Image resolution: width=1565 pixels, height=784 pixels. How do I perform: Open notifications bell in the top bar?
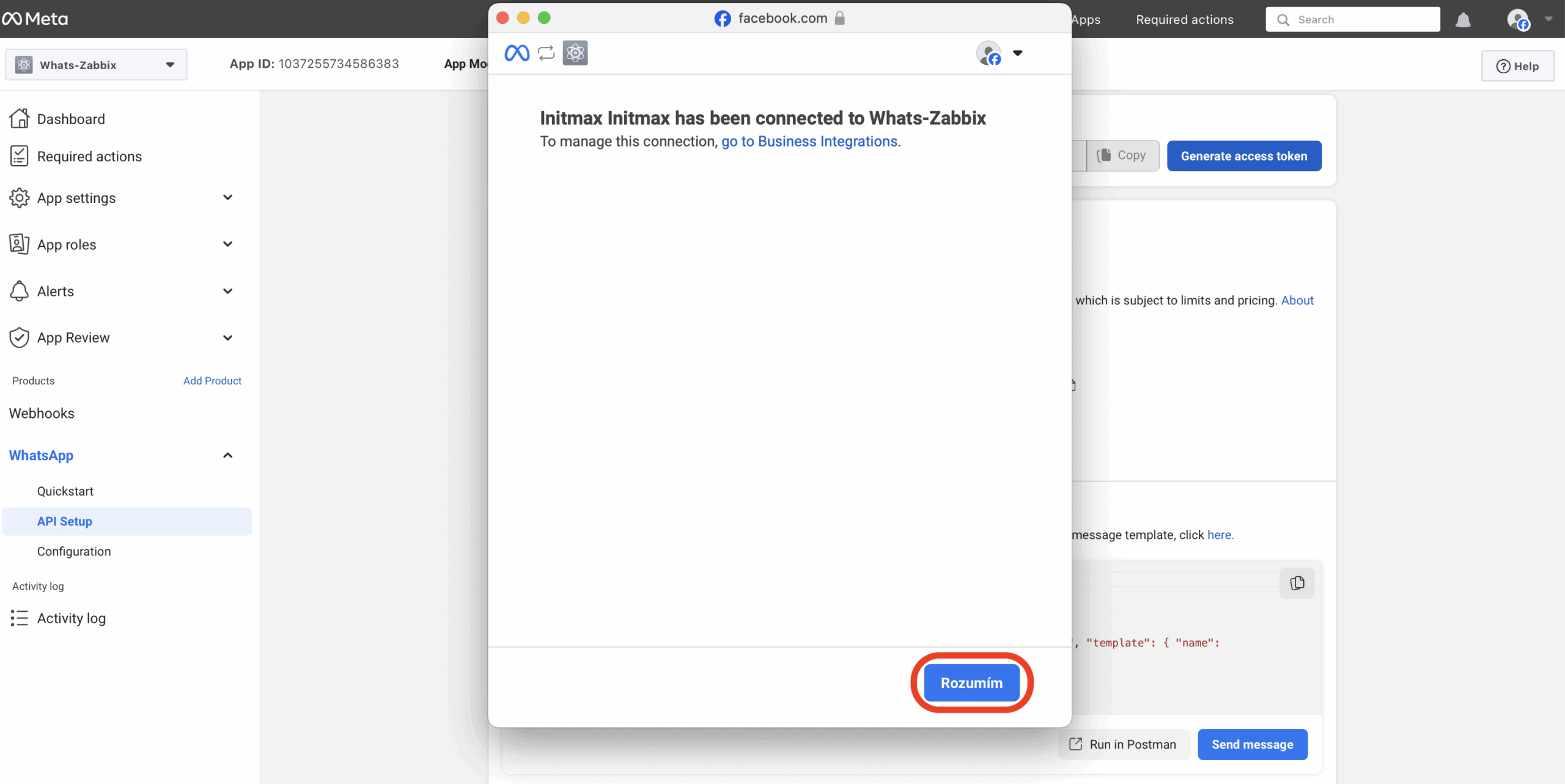1463,20
